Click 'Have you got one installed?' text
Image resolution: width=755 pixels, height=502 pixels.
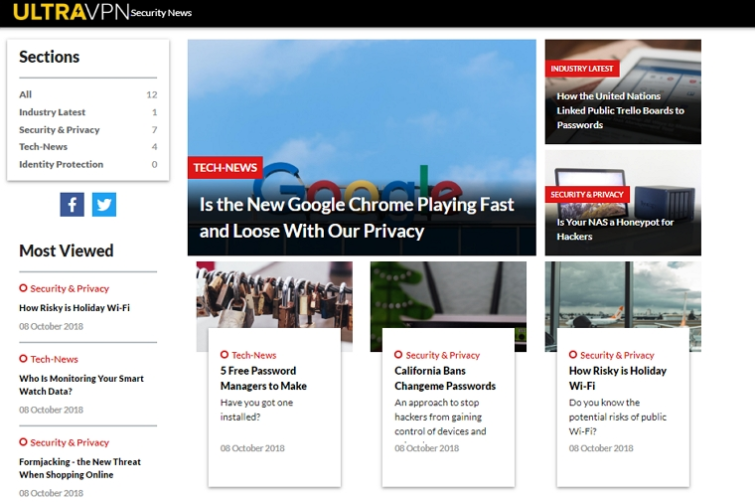(x=257, y=410)
